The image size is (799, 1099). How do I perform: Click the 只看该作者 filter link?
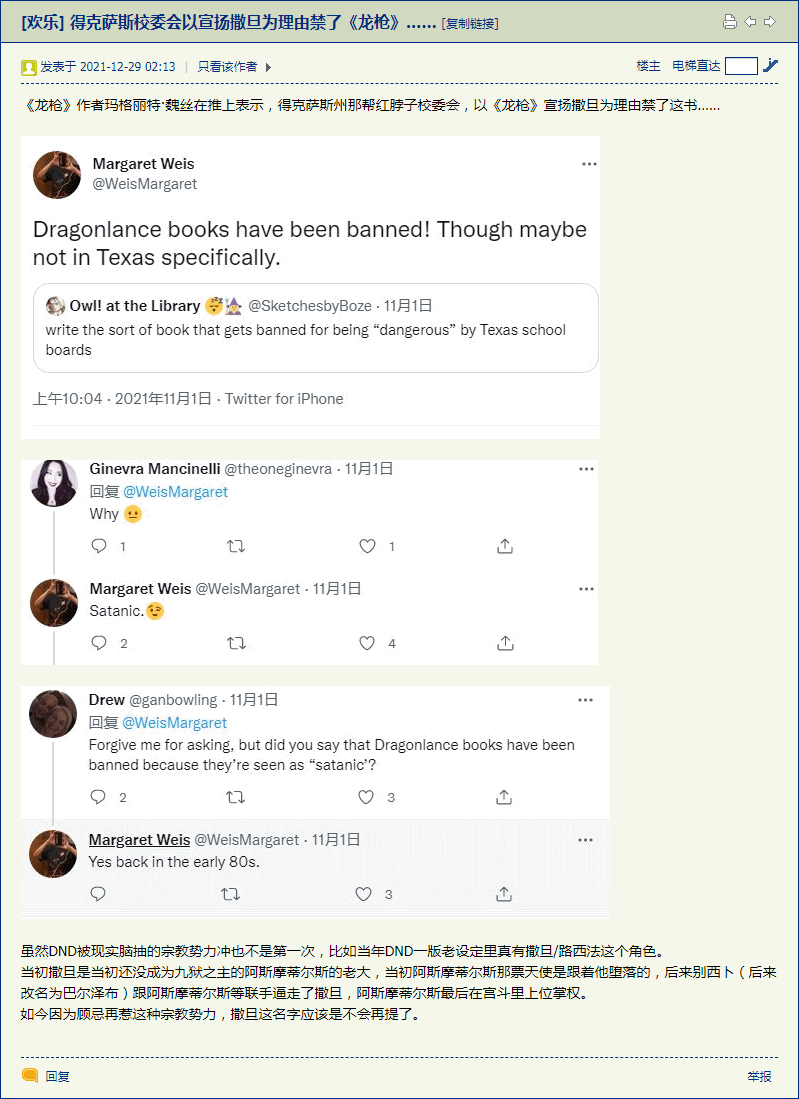(x=227, y=67)
